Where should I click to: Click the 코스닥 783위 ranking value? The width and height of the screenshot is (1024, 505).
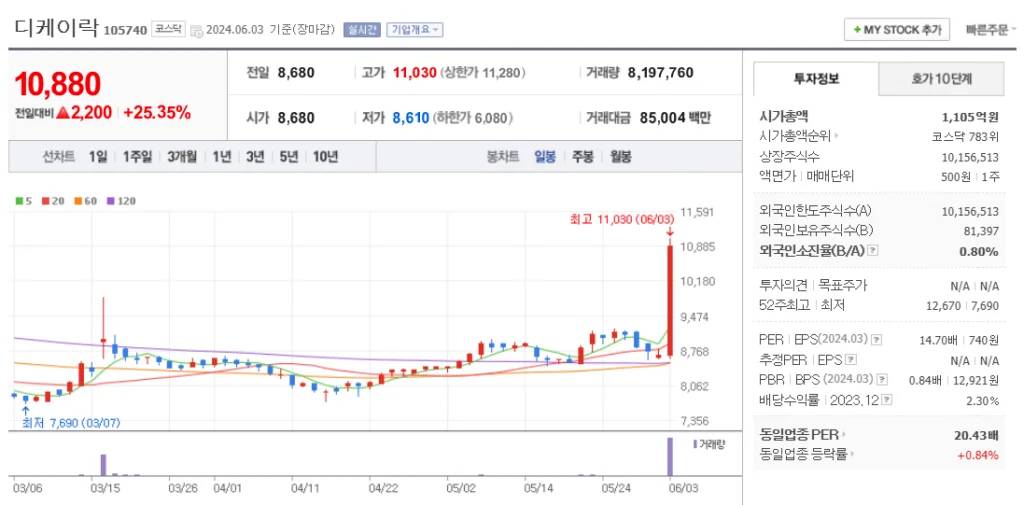(x=965, y=137)
